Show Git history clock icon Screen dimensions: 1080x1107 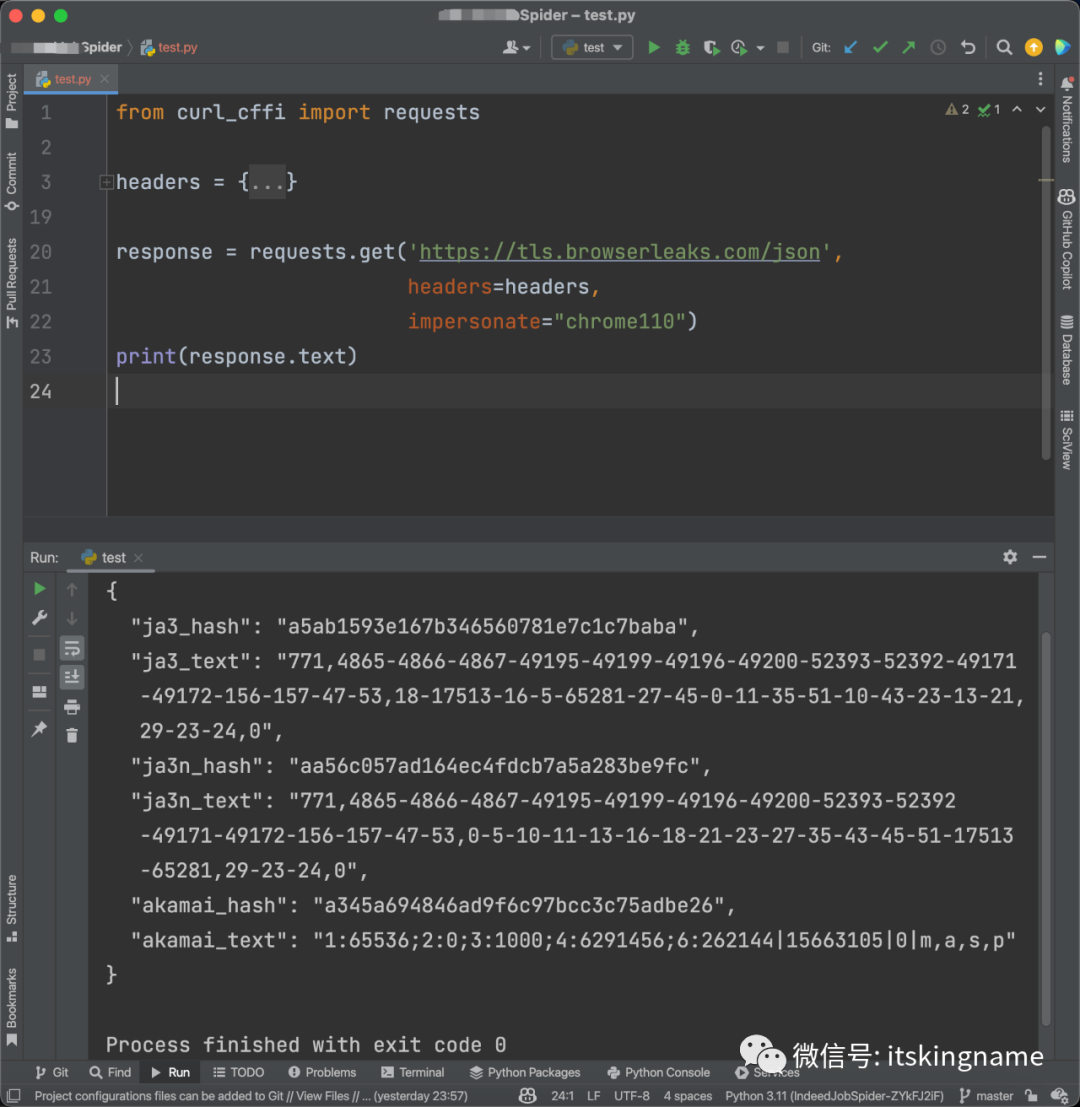(x=938, y=47)
